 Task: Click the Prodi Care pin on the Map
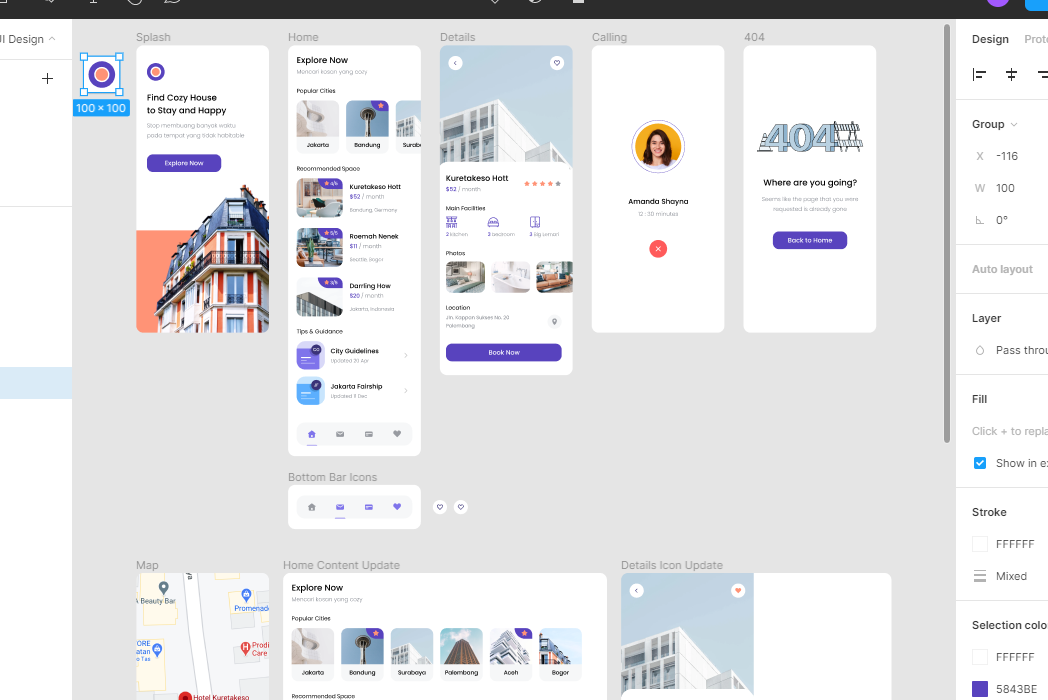click(x=245, y=647)
